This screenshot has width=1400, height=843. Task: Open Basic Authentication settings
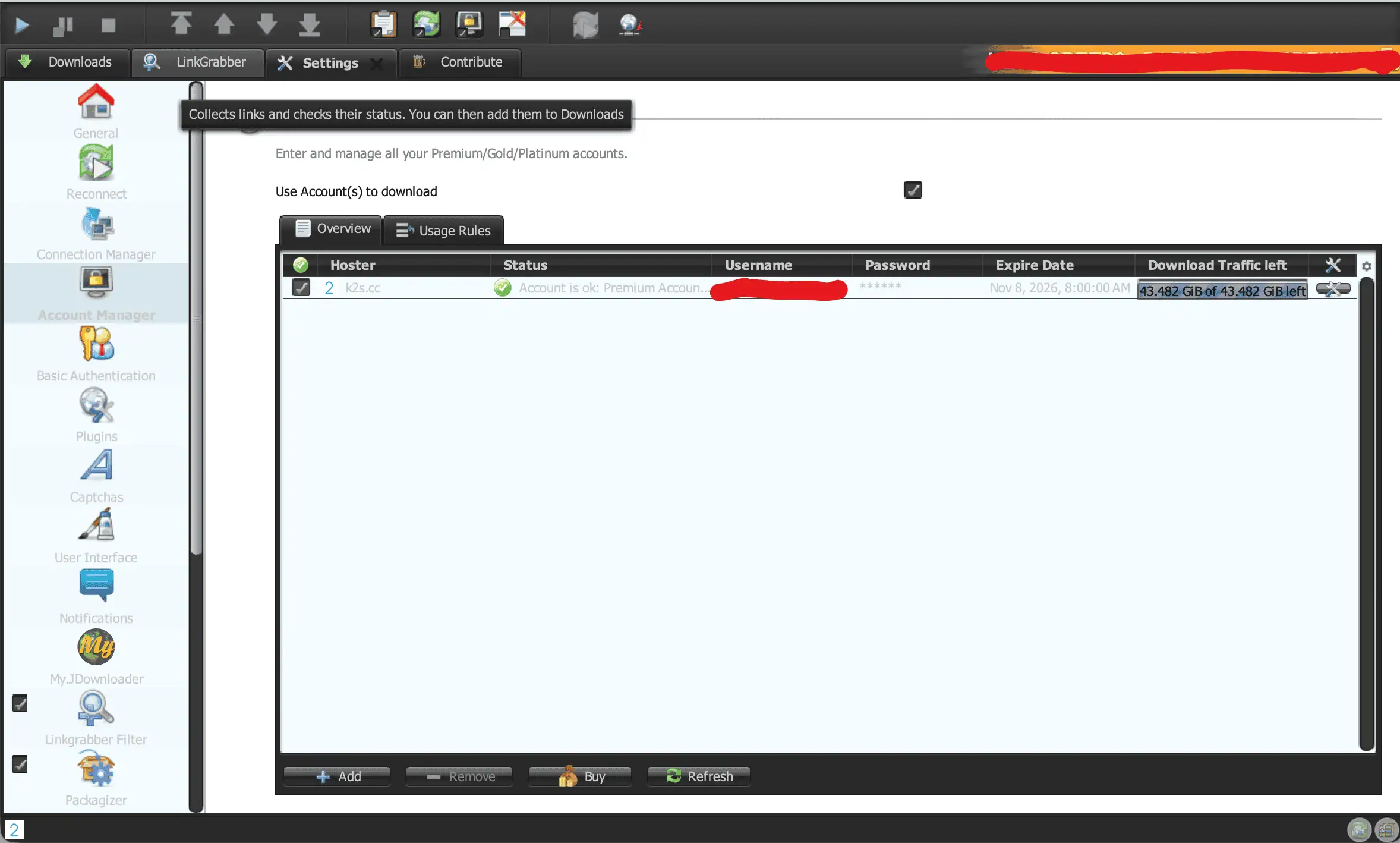(96, 355)
